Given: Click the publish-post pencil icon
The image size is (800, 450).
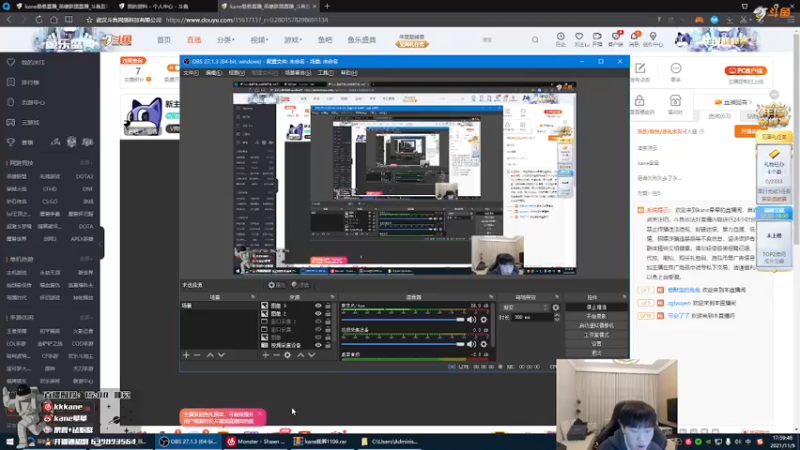Looking at the screenshot, I should (640, 68).
